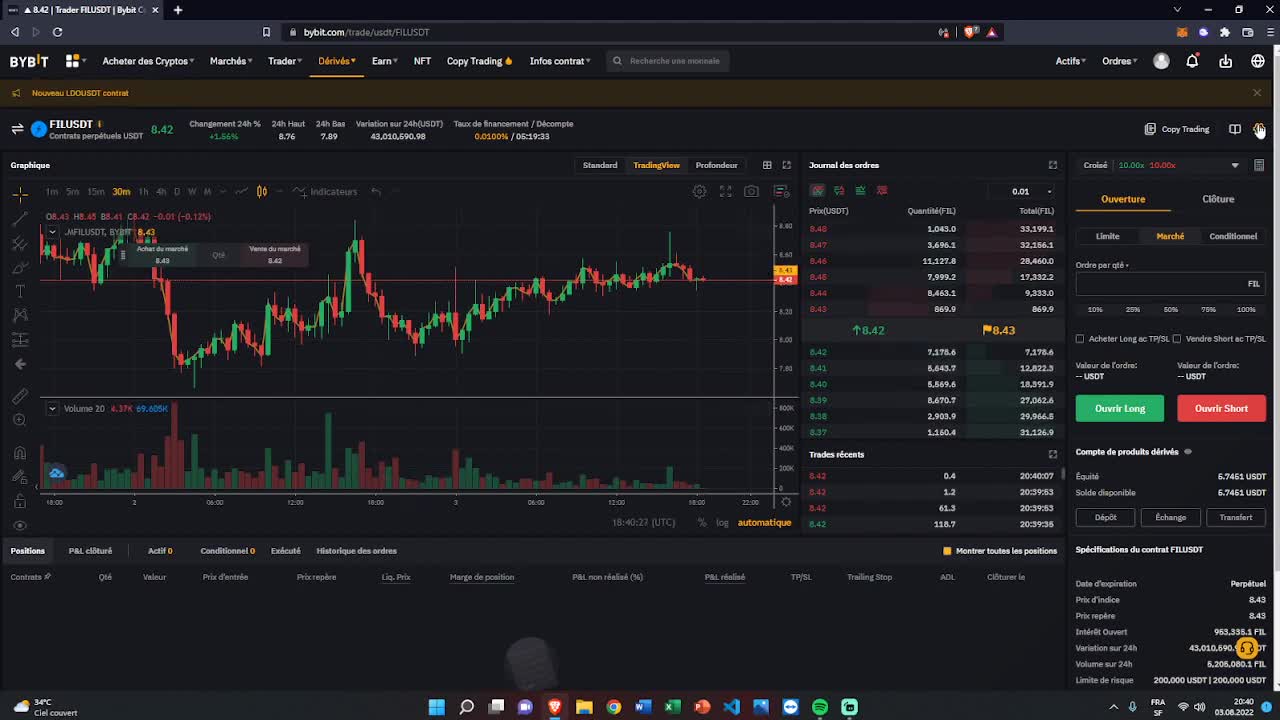Swap trading pair arrows icon

point(17,129)
